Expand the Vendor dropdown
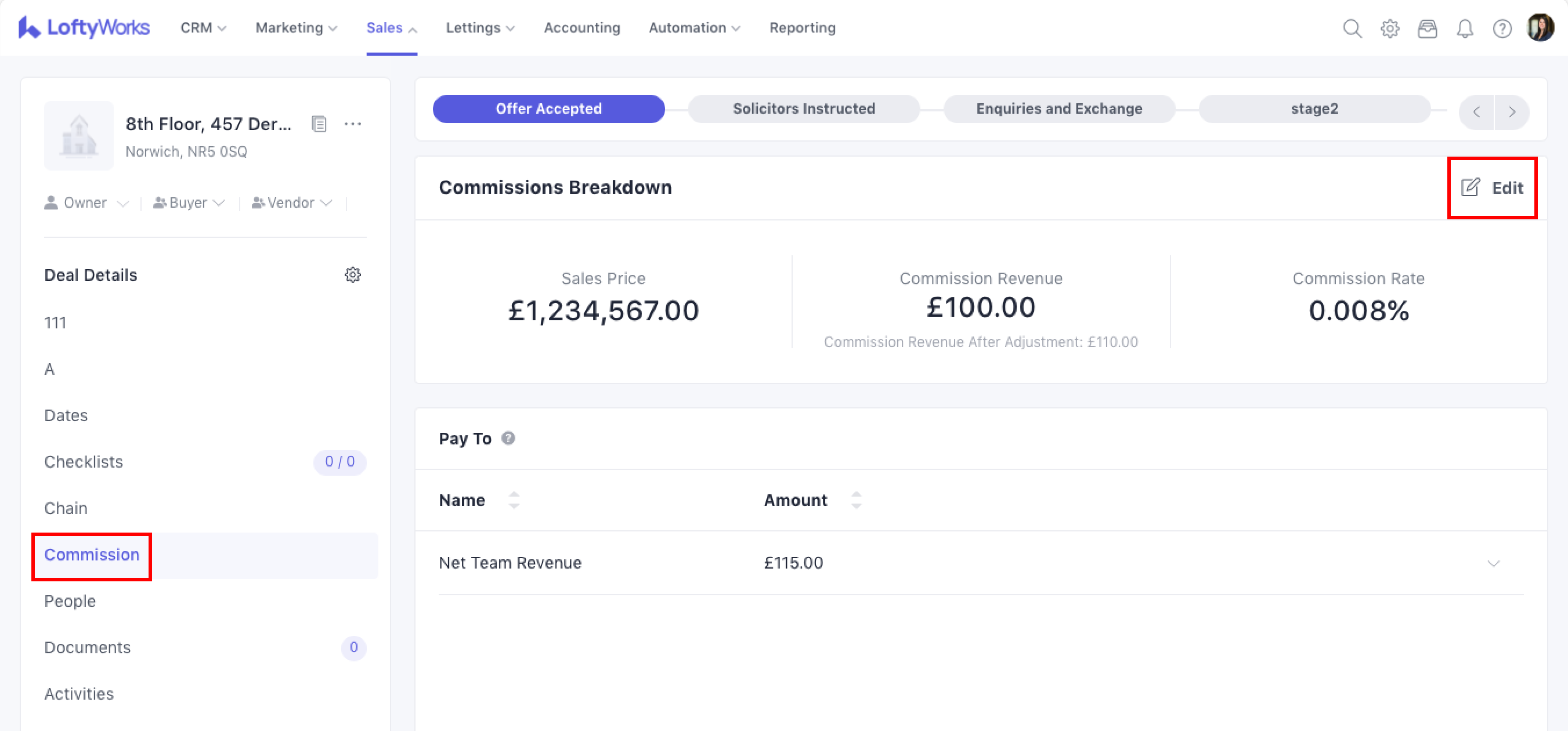The height and width of the screenshot is (731, 1568). [x=292, y=202]
